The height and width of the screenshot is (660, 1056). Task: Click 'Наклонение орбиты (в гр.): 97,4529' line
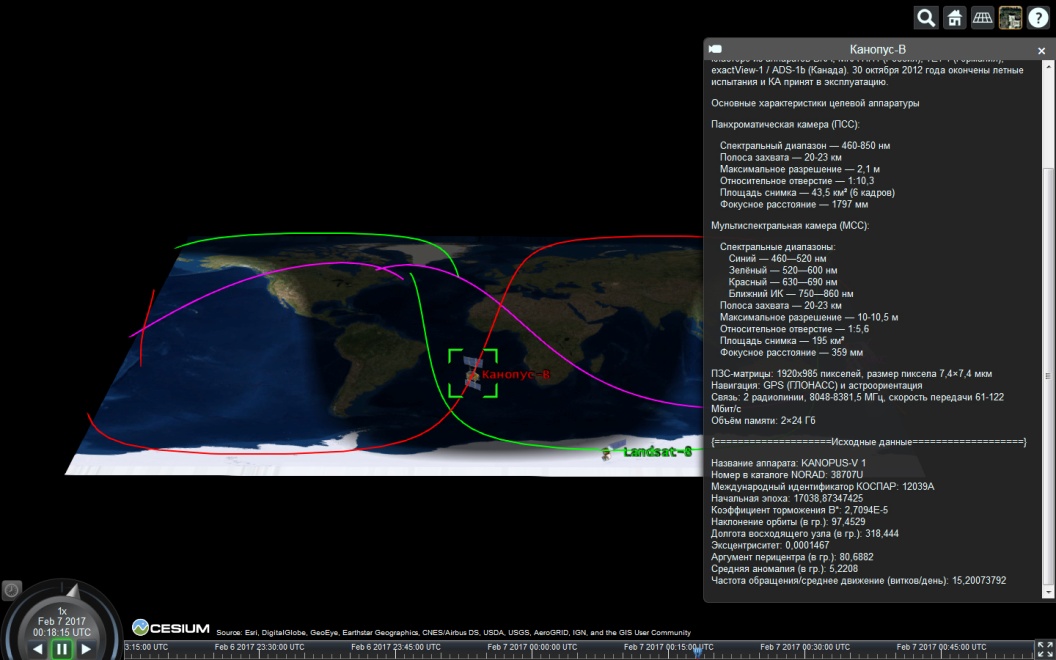point(788,522)
